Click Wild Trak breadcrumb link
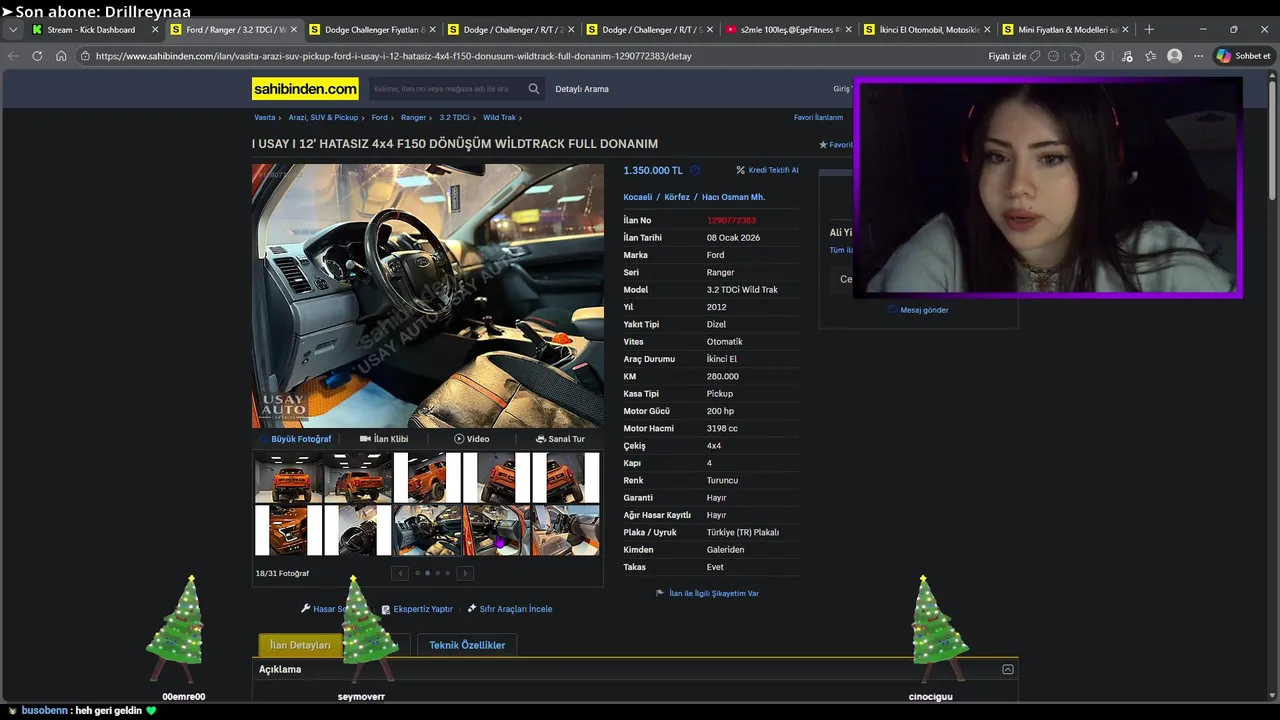 [500, 118]
